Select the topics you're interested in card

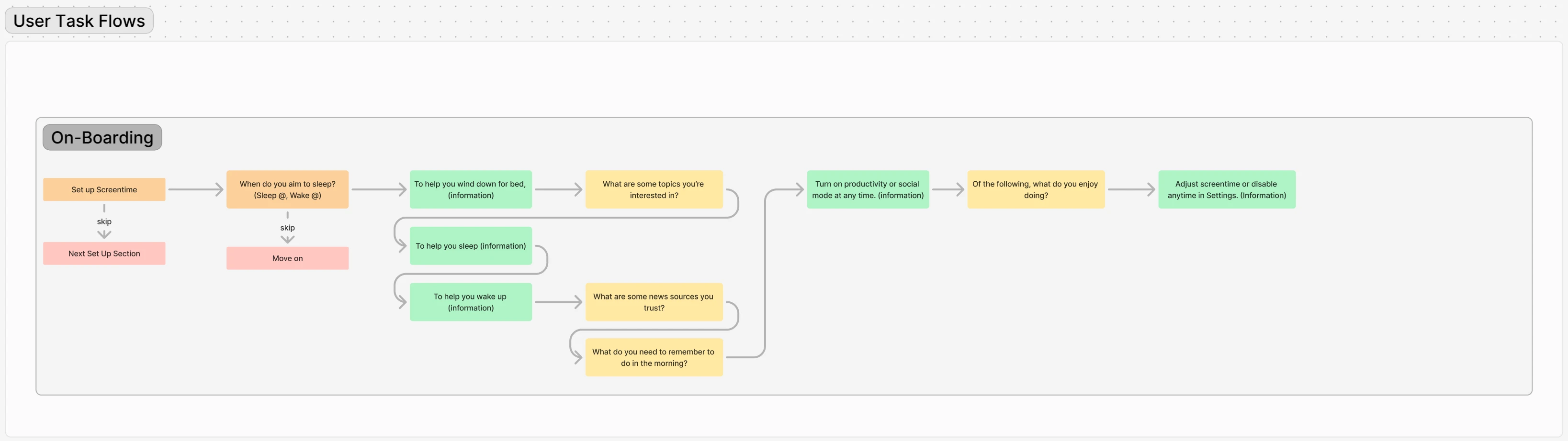pyautogui.click(x=654, y=190)
